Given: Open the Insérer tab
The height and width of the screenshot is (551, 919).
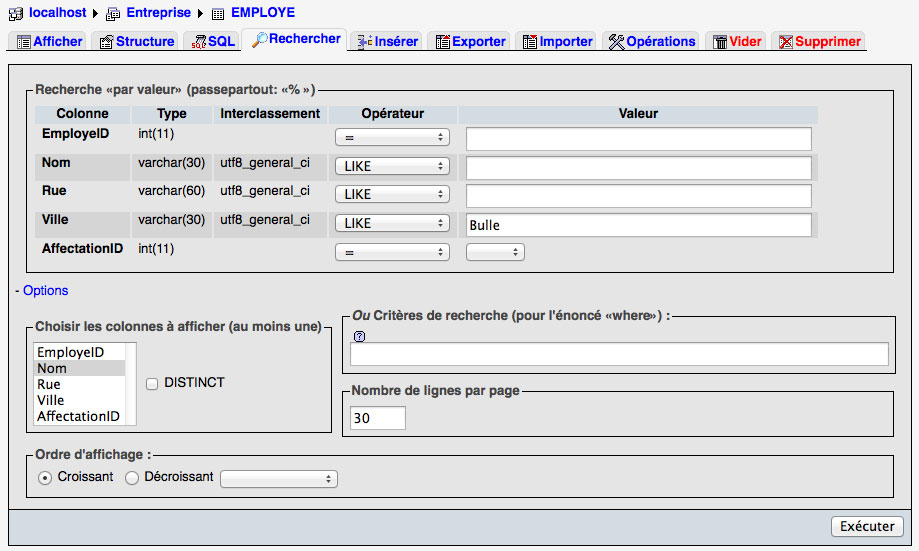Looking at the screenshot, I should [387, 41].
